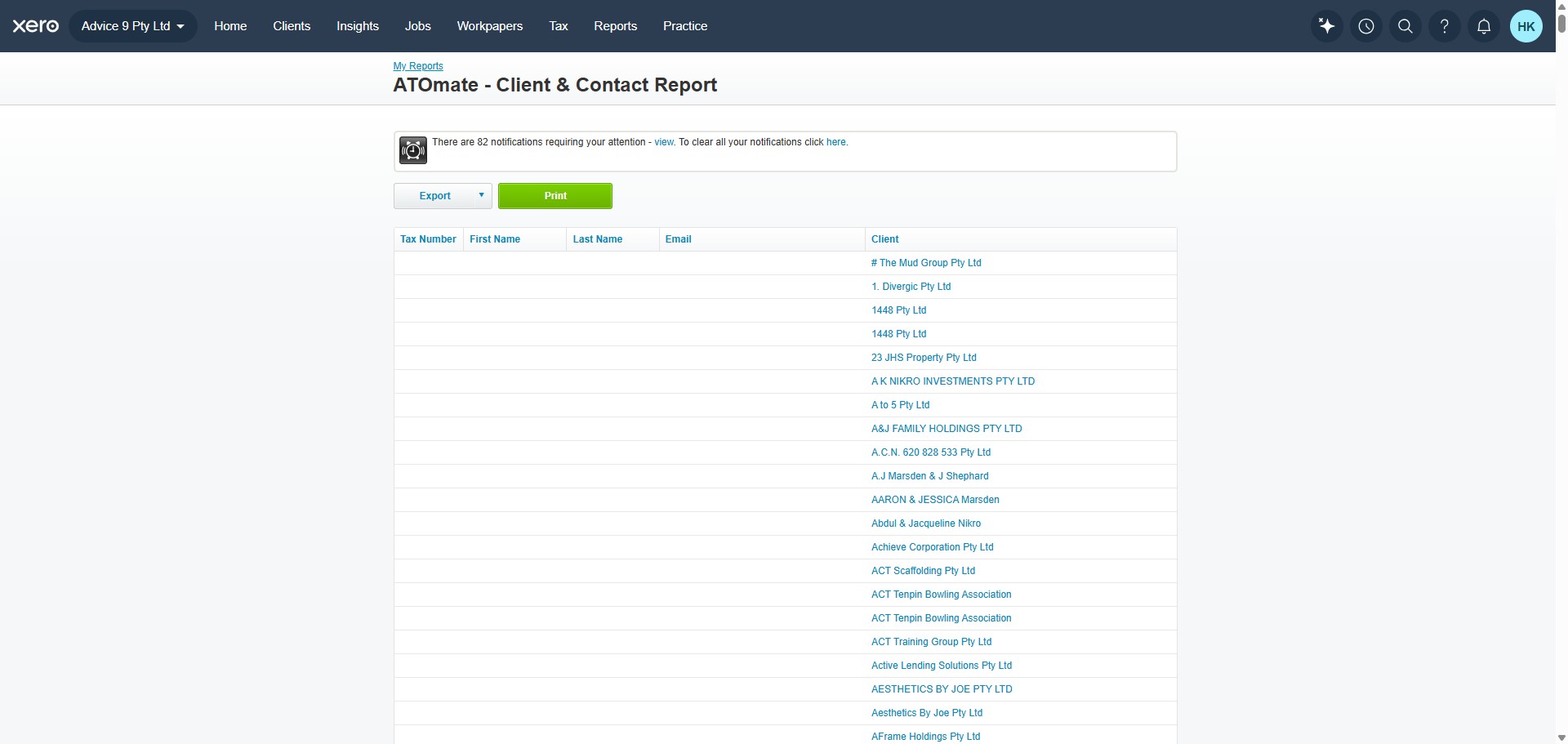Image resolution: width=1568 pixels, height=744 pixels.
Task: Open the help question mark icon
Action: 1445,26
